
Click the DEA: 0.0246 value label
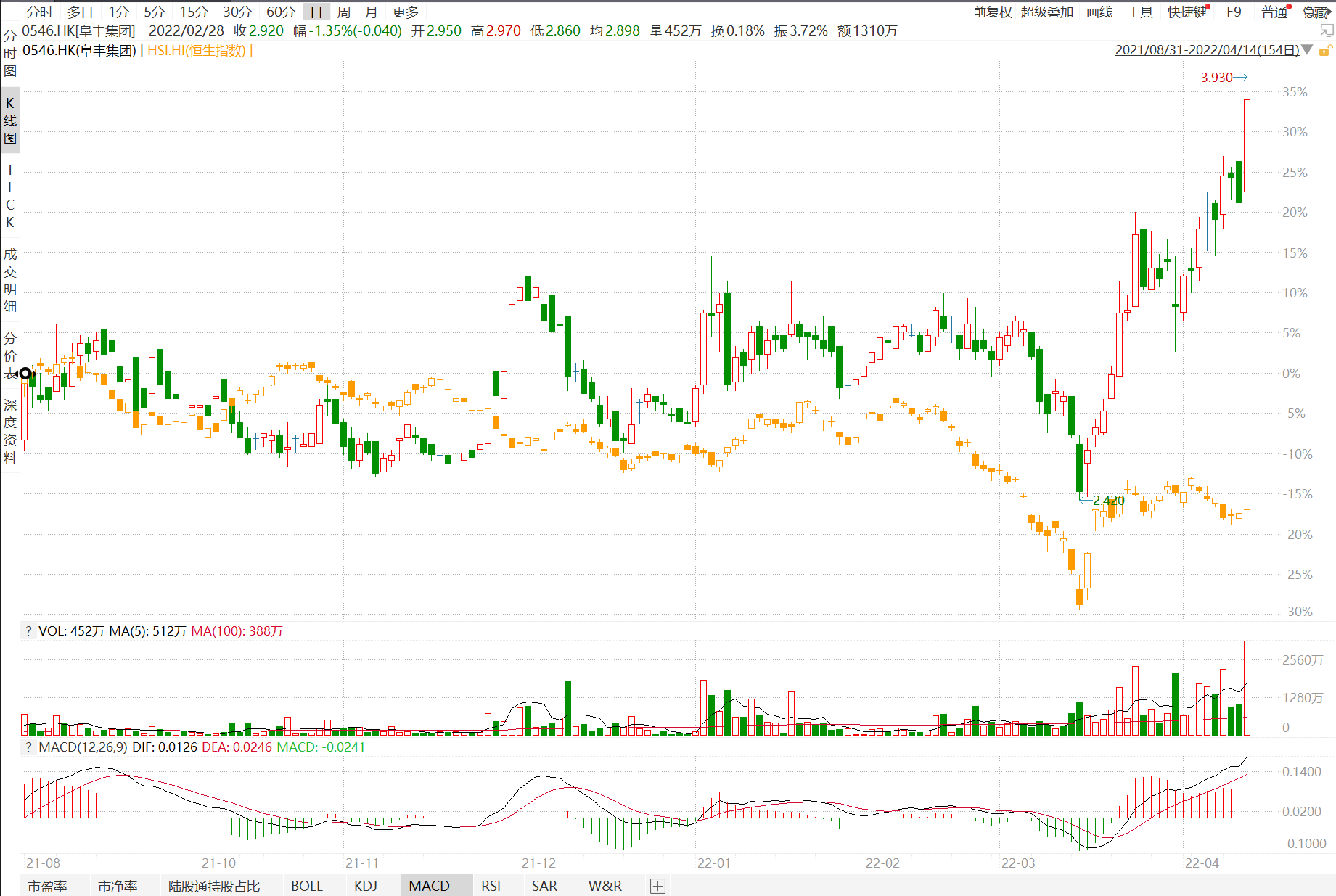click(x=237, y=747)
